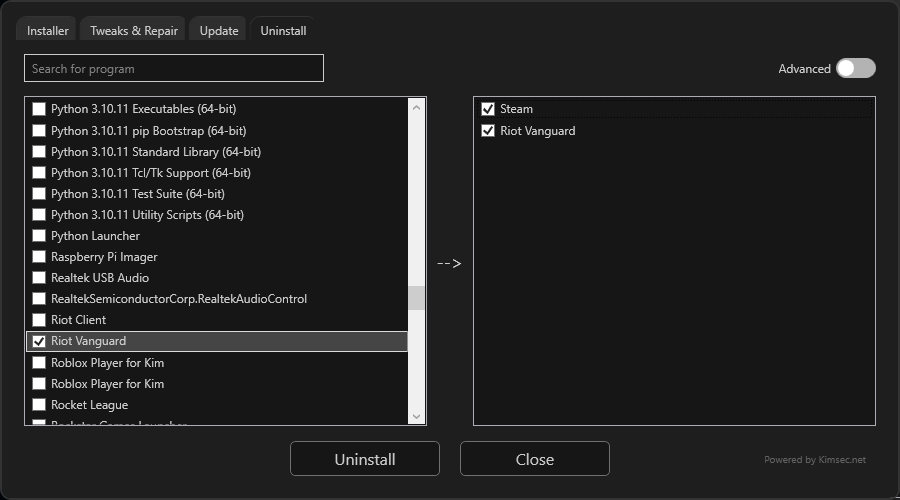Viewport: 900px width, 500px height.
Task: Click the Close button
Action: coord(535,459)
